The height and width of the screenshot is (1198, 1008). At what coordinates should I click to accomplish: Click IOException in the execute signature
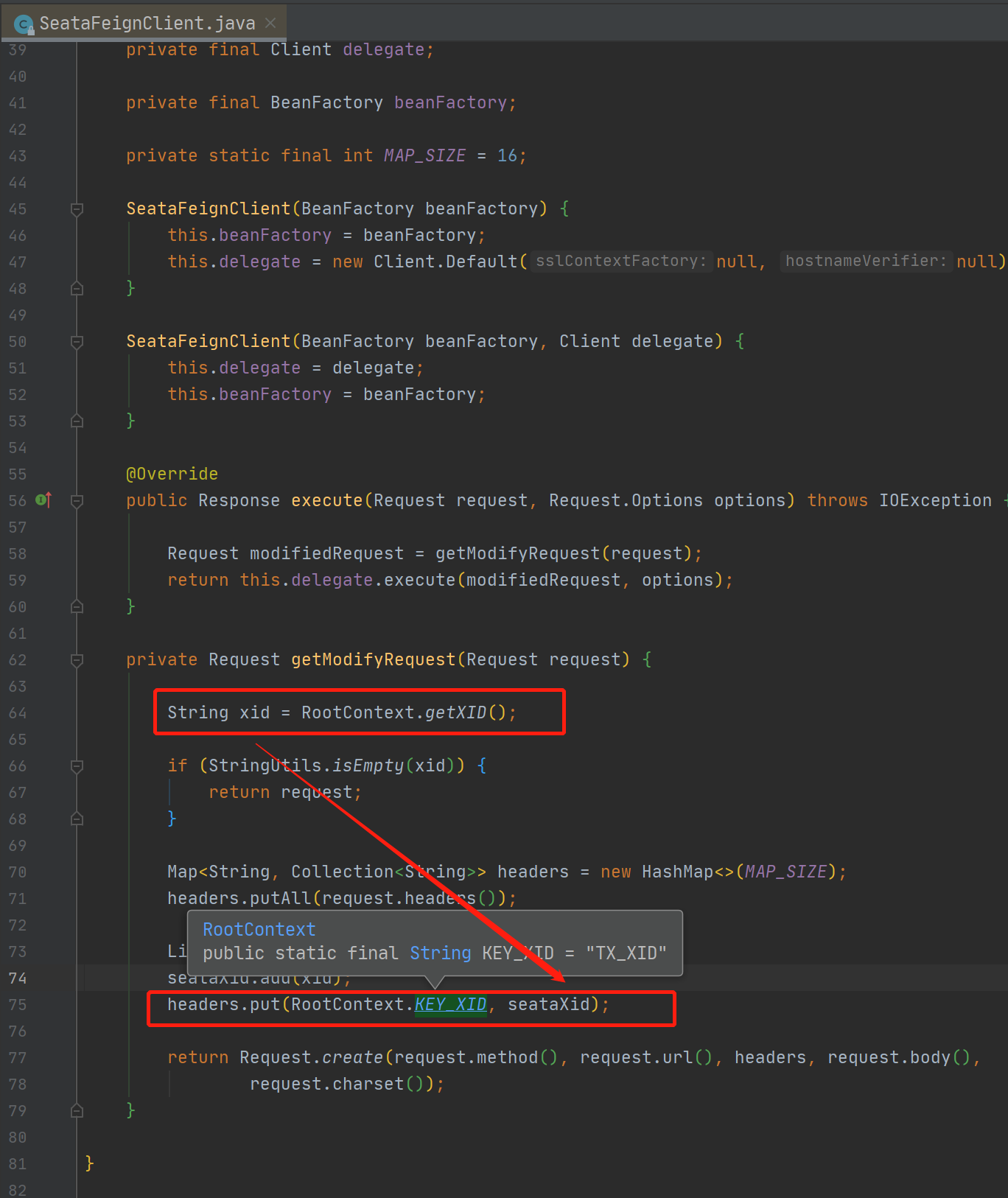tap(935, 500)
